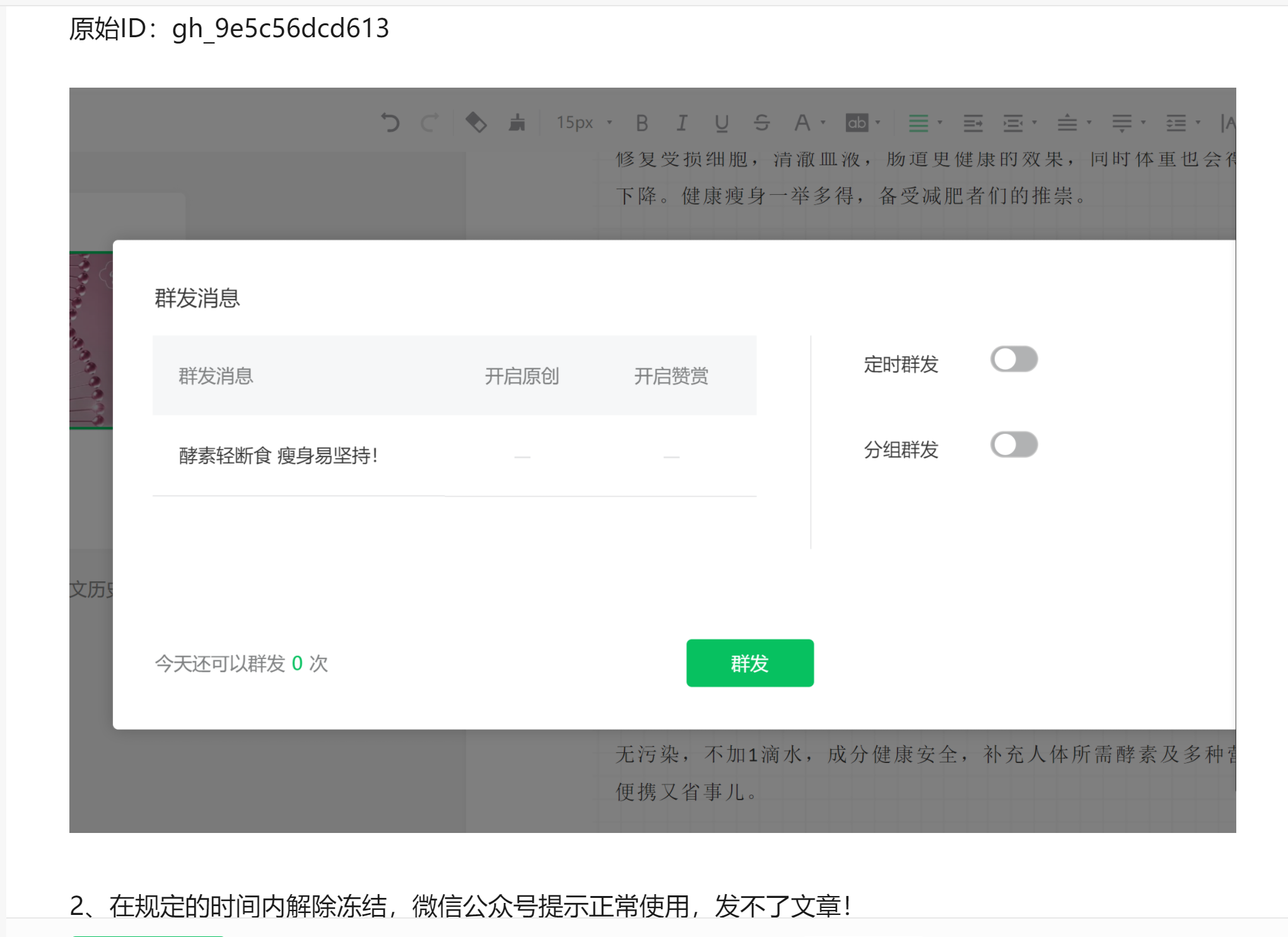Toggle underline formatting

pos(722,123)
